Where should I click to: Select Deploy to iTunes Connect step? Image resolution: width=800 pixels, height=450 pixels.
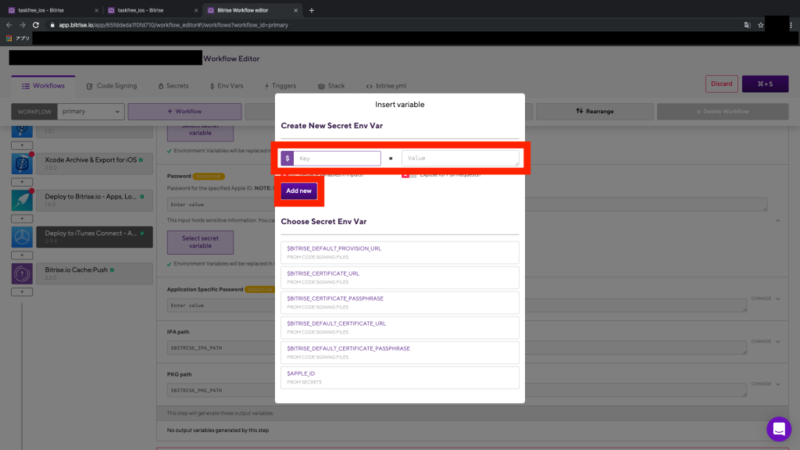[94, 237]
